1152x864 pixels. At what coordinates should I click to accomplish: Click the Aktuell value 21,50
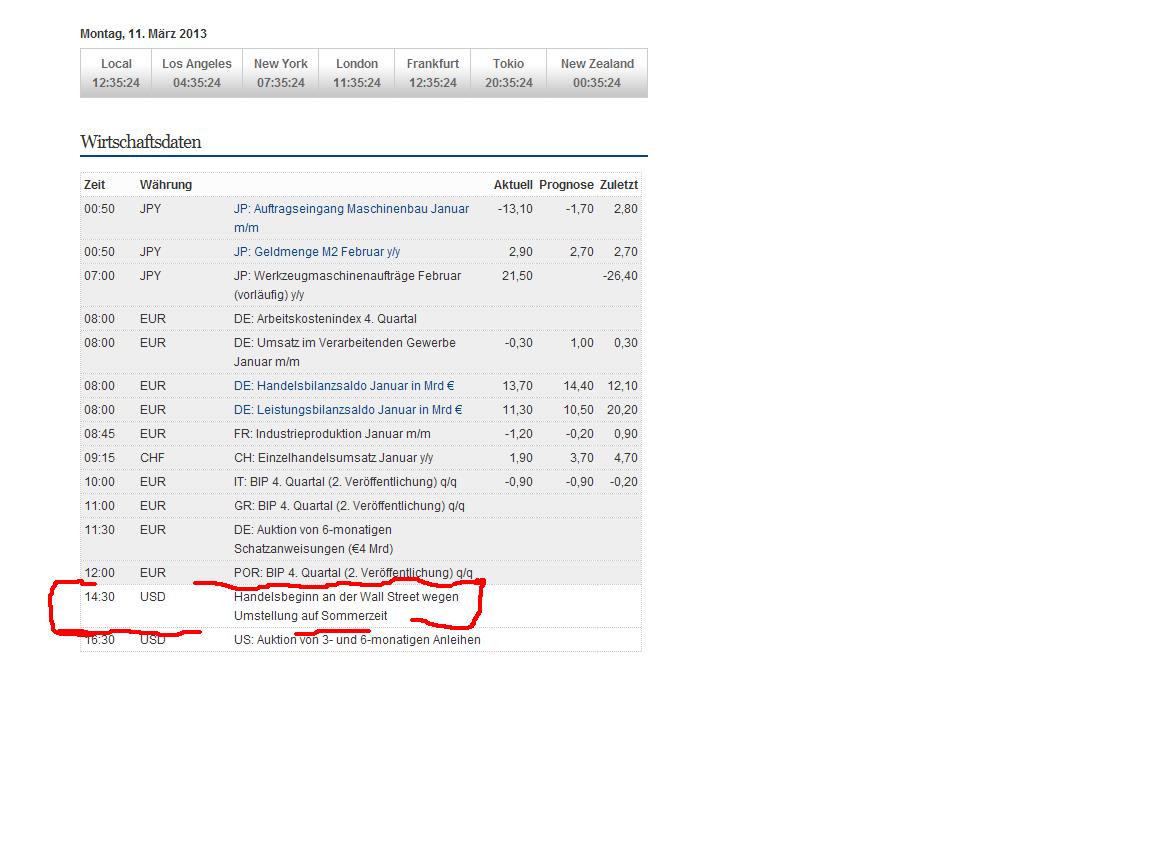coord(517,276)
